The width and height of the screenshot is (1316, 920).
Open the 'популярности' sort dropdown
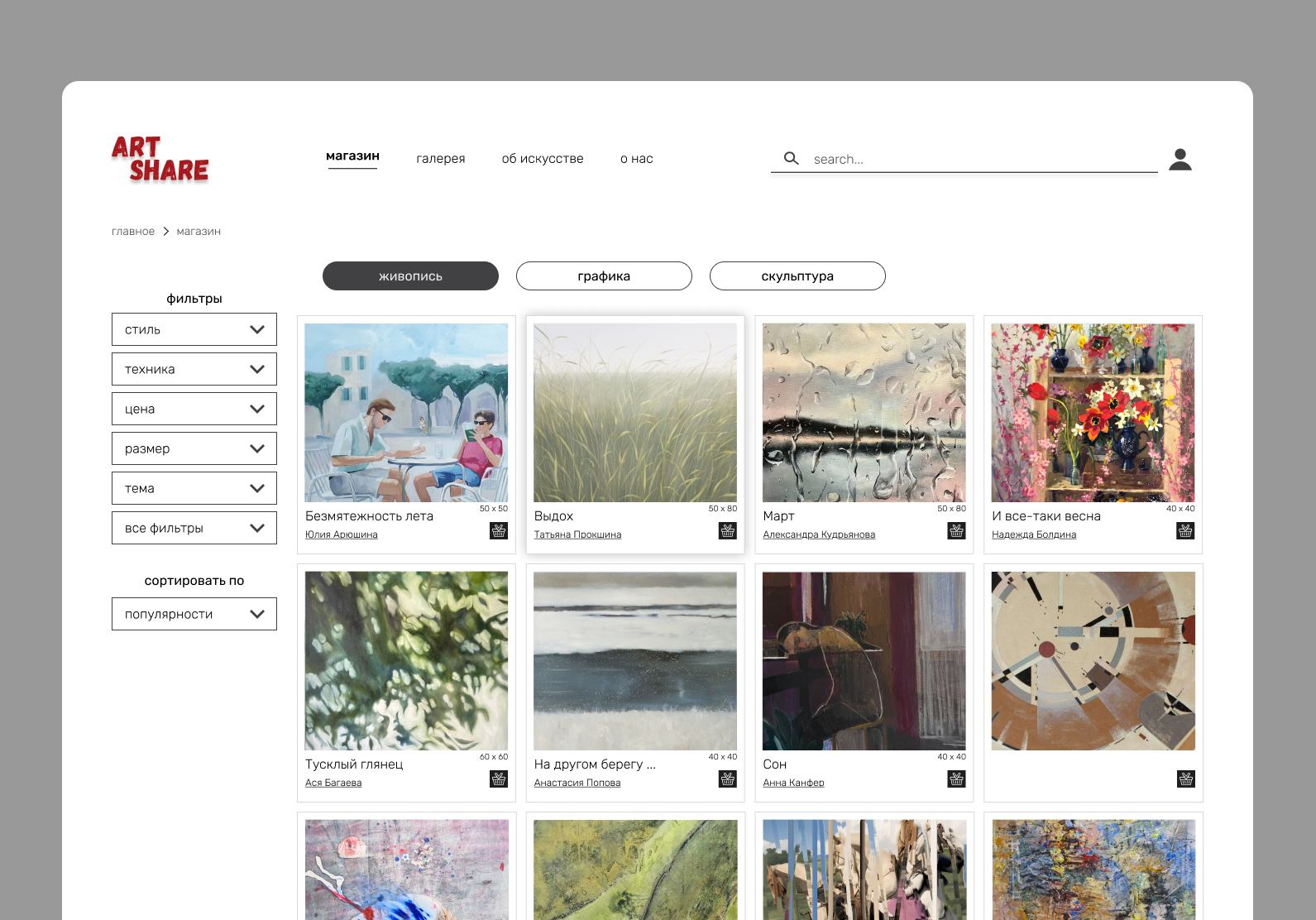tap(194, 614)
